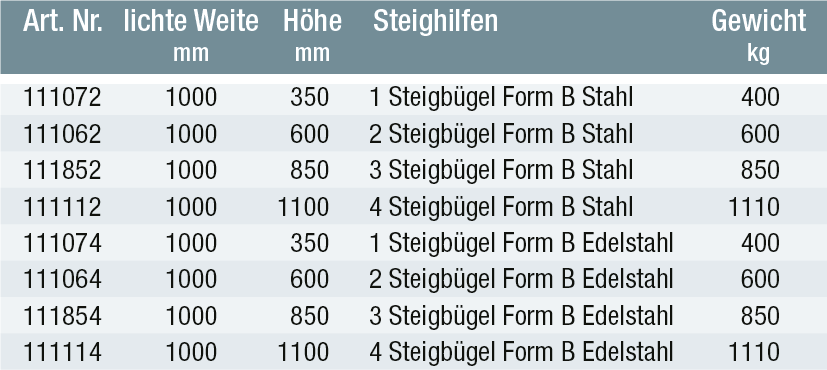Click the height 350 in row 111072

[x=310, y=98]
